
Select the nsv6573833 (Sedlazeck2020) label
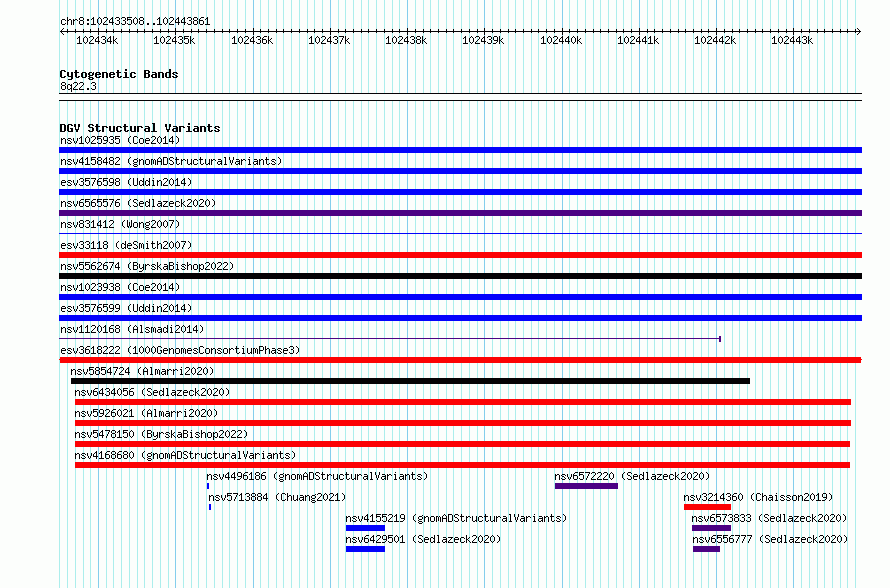click(x=769, y=518)
